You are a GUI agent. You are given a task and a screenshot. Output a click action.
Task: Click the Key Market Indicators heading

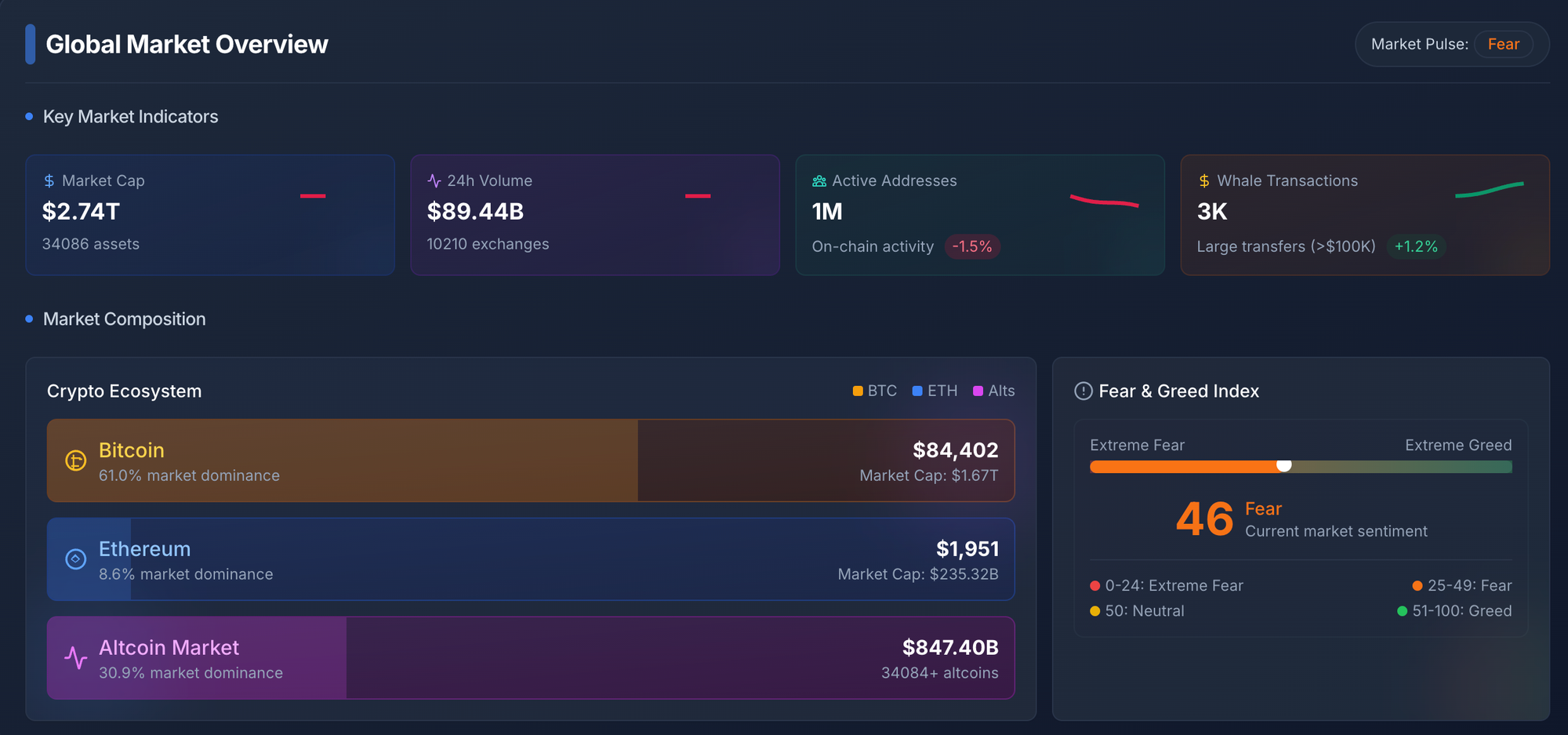click(x=131, y=116)
